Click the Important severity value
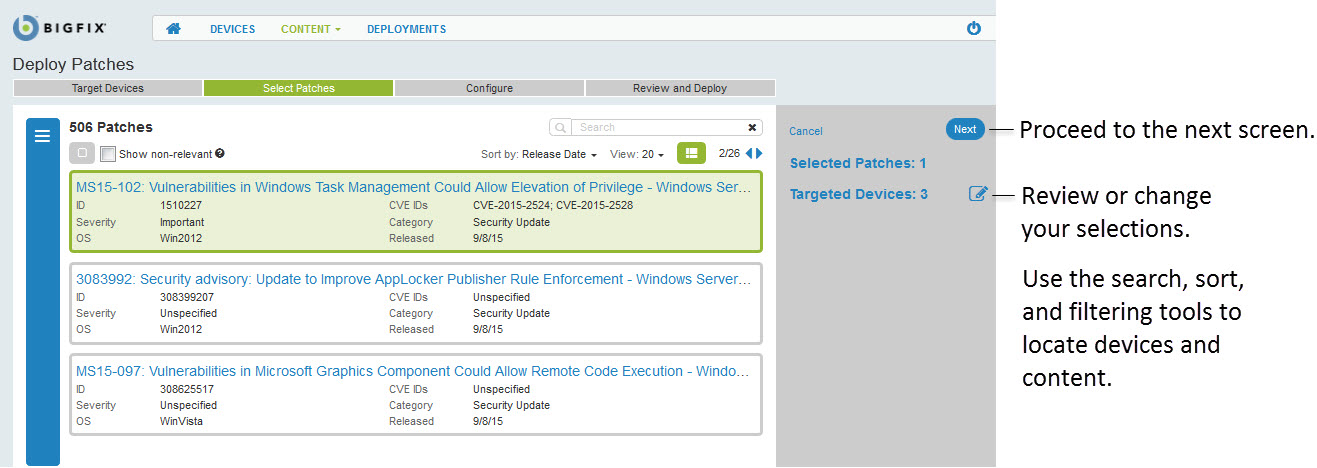Screen dimensions: 1317x468 point(182,222)
